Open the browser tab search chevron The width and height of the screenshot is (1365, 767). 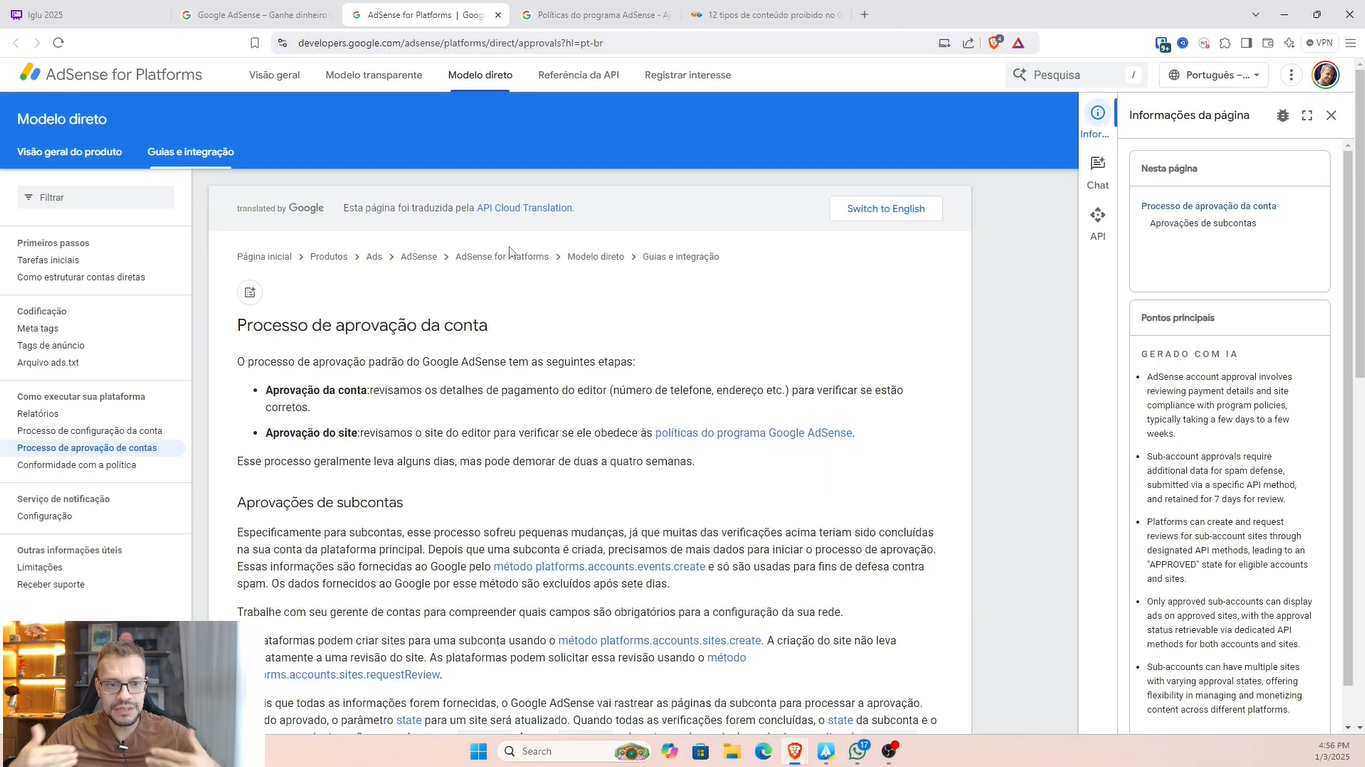pyautogui.click(x=1255, y=15)
